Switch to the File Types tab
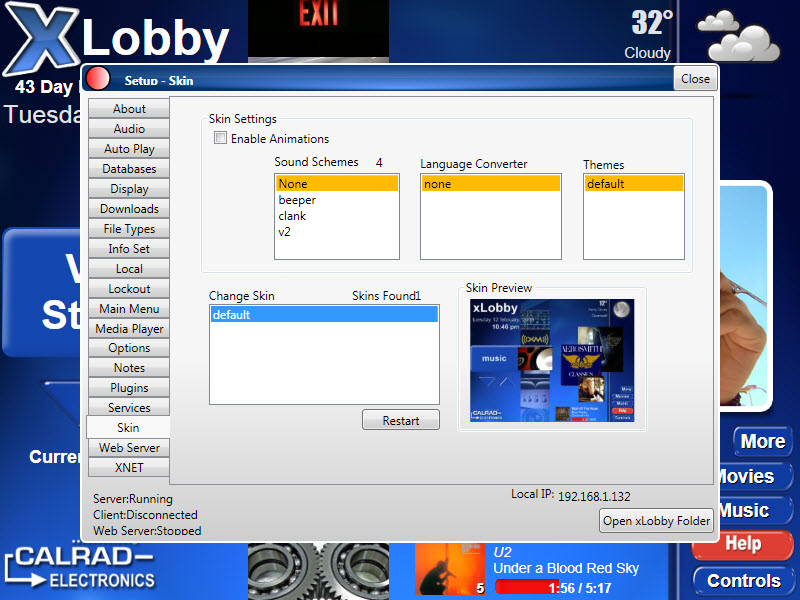Image resolution: width=800 pixels, height=600 pixels. [x=129, y=229]
